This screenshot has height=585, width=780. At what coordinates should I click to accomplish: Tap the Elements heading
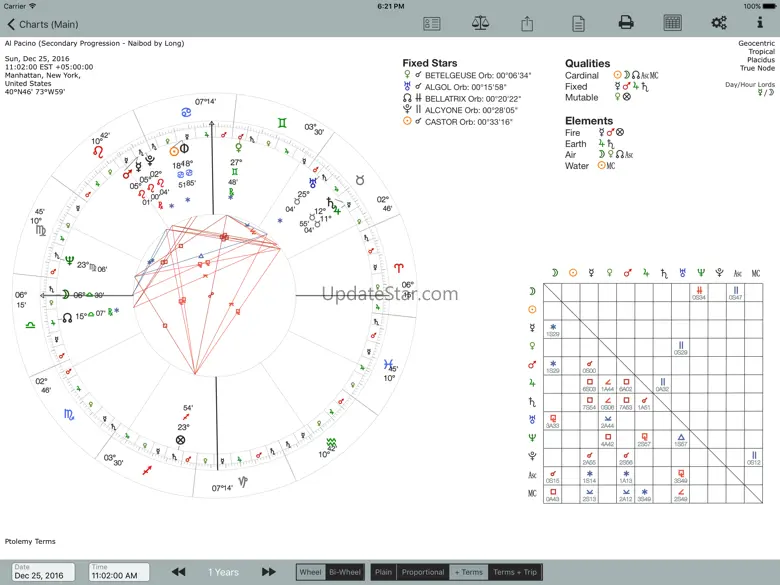tap(588, 121)
